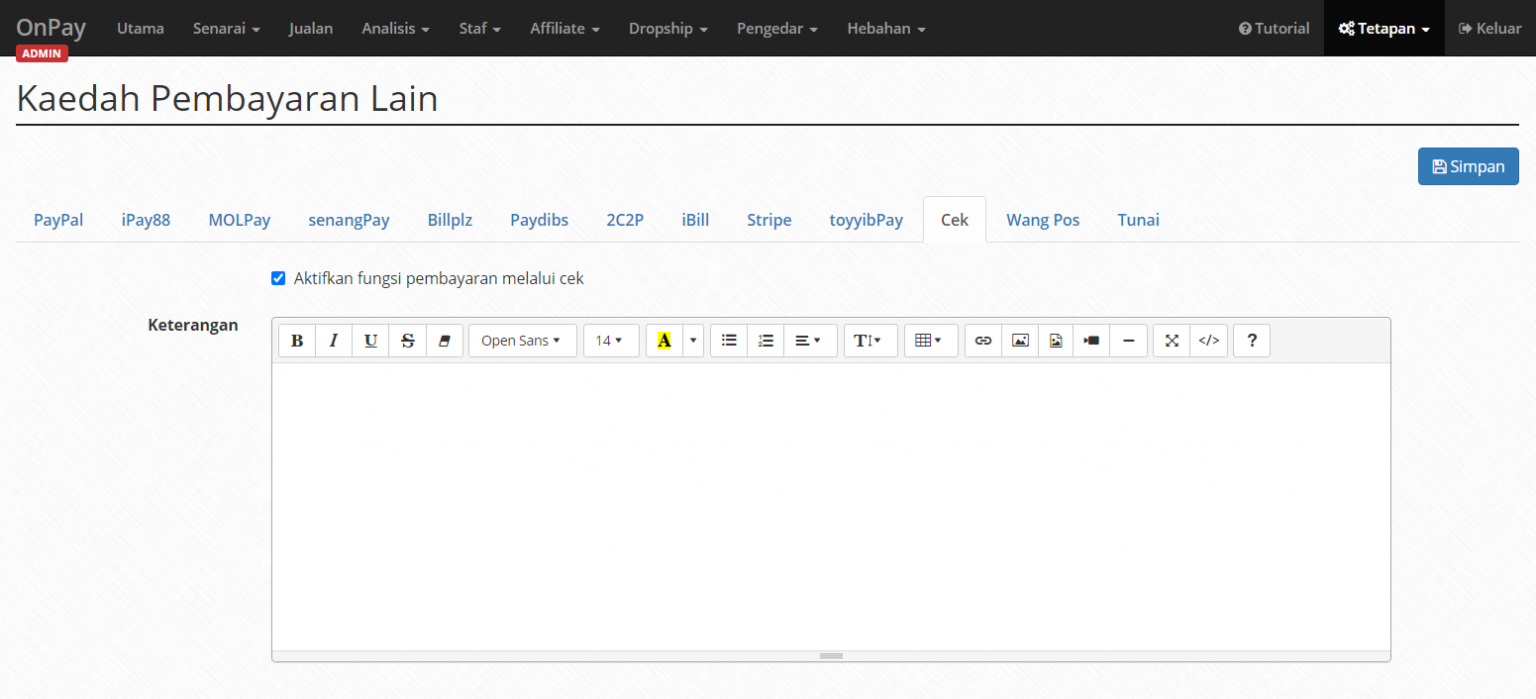The width and height of the screenshot is (1536, 699).
Task: Toggle fullscreen editor mode
Action: tap(1172, 341)
